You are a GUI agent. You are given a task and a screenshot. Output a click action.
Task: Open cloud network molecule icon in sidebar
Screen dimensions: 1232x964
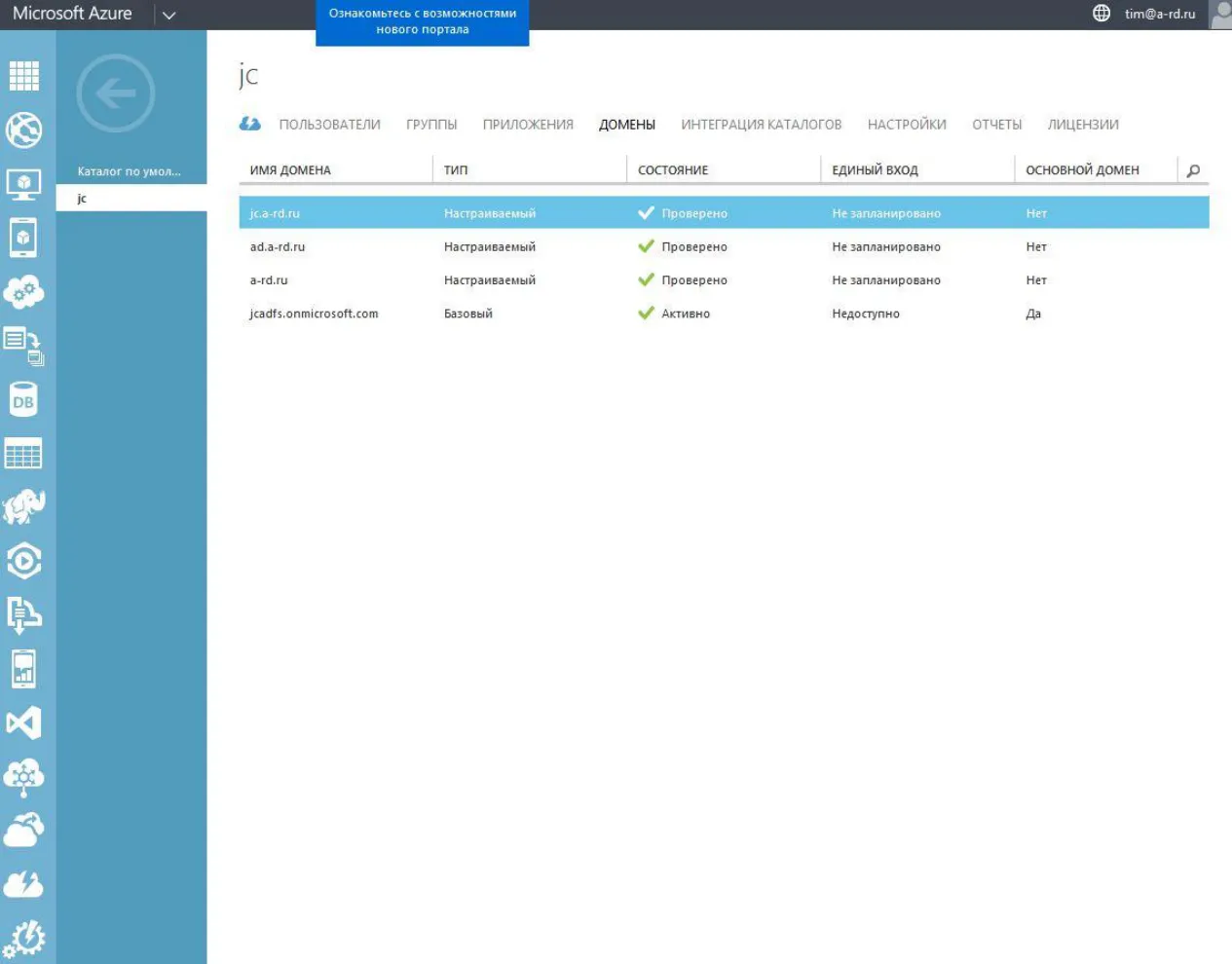coord(23,777)
